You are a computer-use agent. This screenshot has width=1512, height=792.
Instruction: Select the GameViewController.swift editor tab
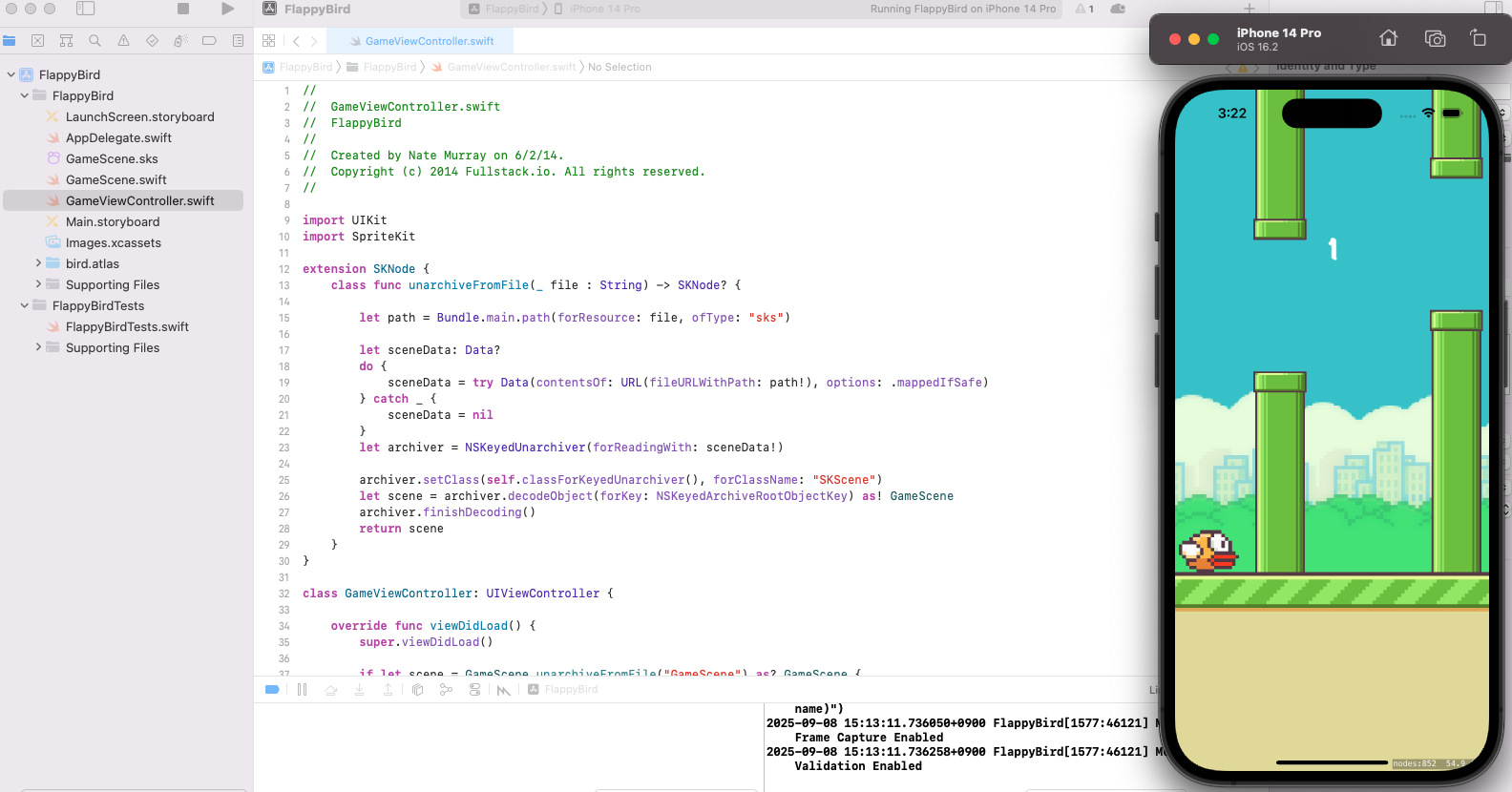click(420, 41)
